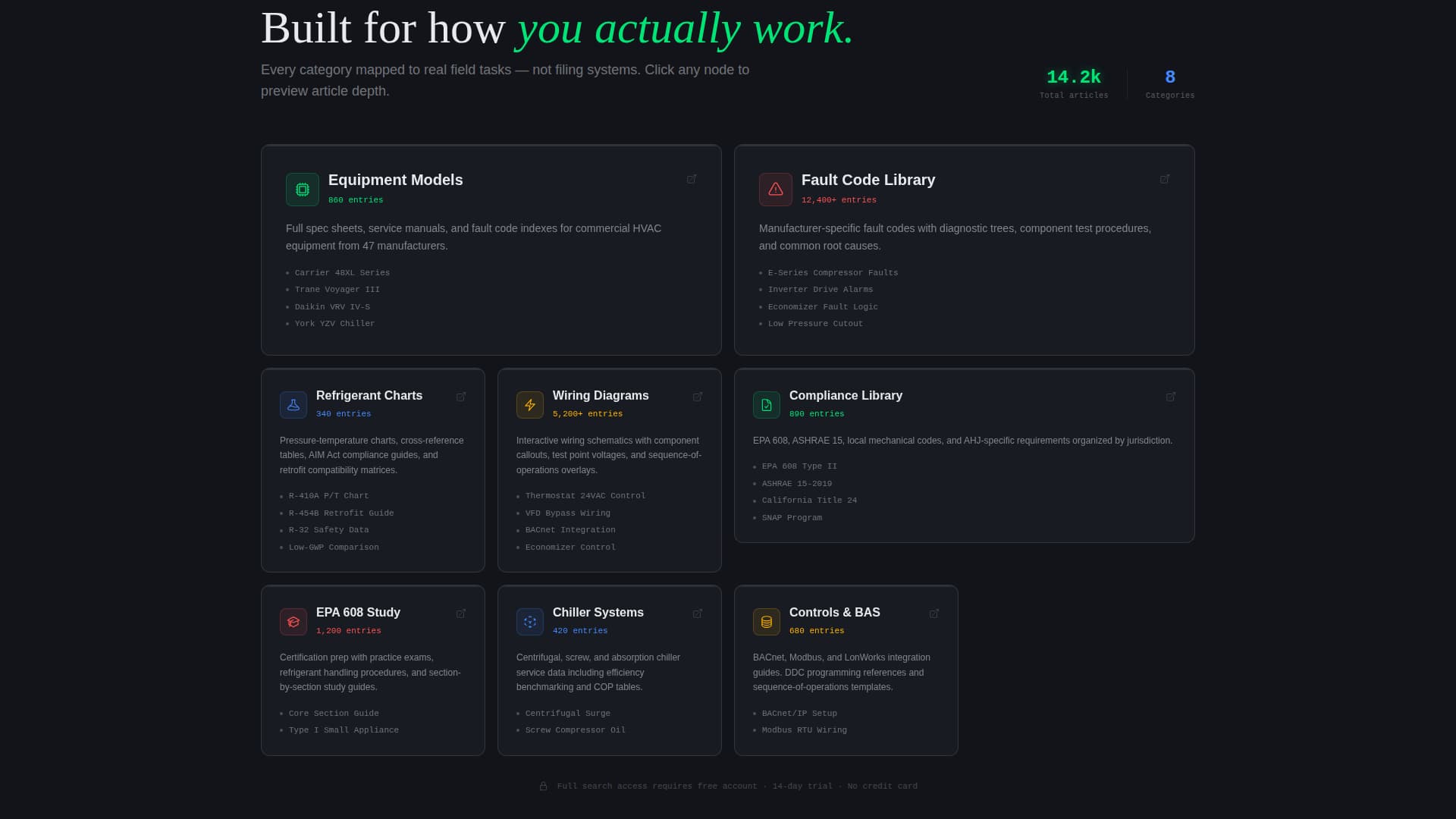This screenshot has width=1456, height=819.
Task: Click the 1,200 entries count
Action: click(349, 631)
